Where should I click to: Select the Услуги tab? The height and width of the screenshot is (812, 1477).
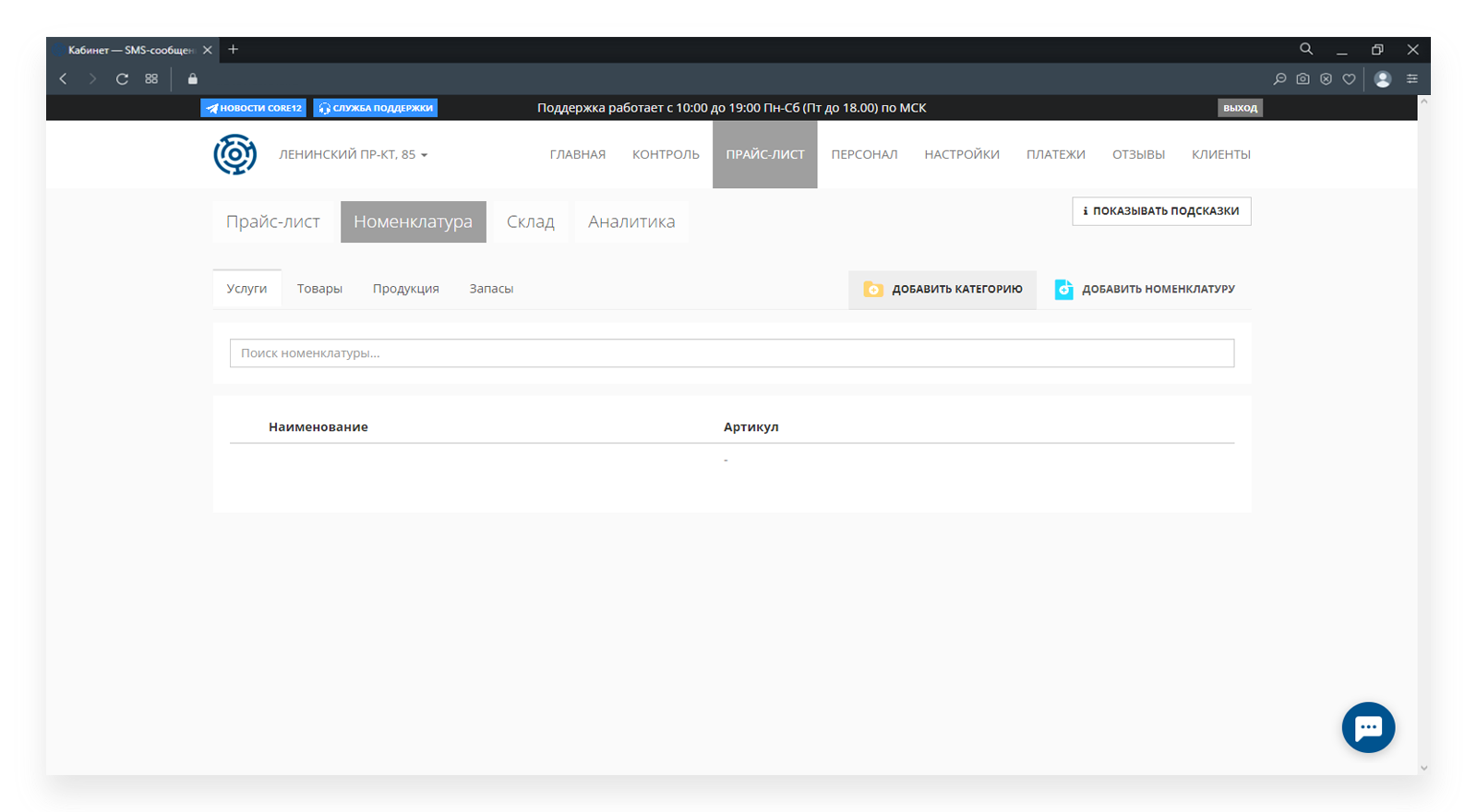pos(246,289)
